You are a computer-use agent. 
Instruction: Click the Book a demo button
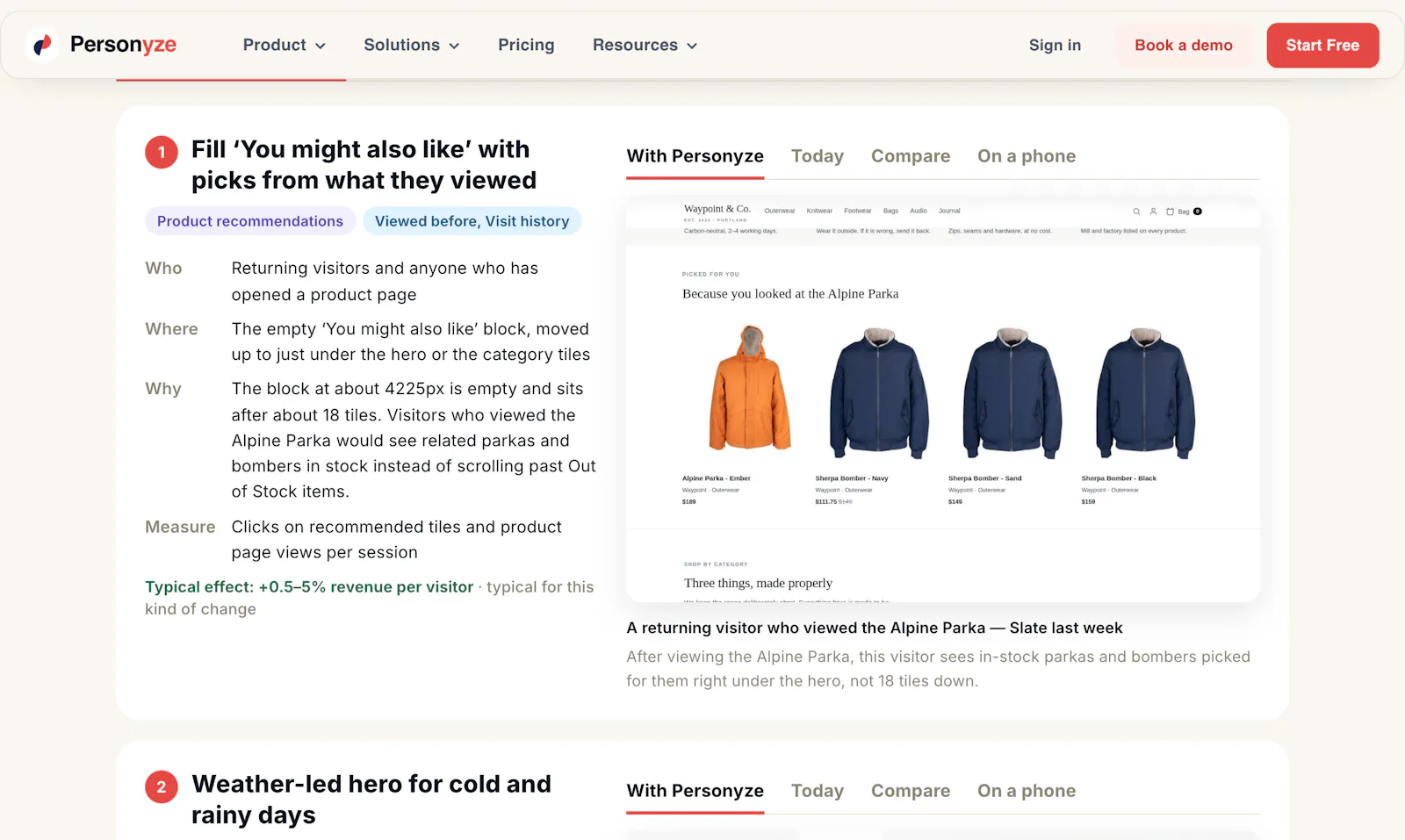[1184, 46]
